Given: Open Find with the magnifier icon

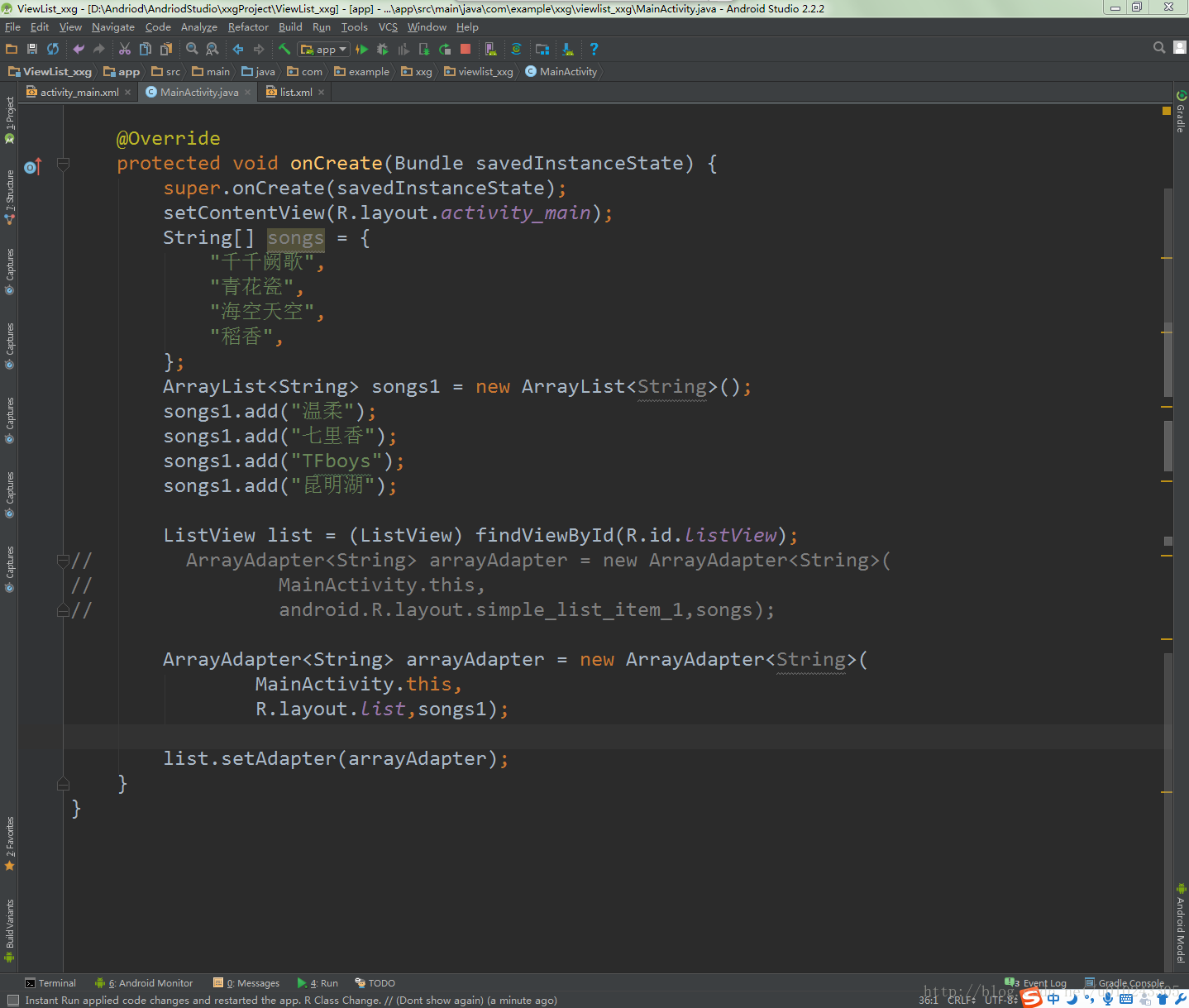Looking at the screenshot, I should pos(192,49).
